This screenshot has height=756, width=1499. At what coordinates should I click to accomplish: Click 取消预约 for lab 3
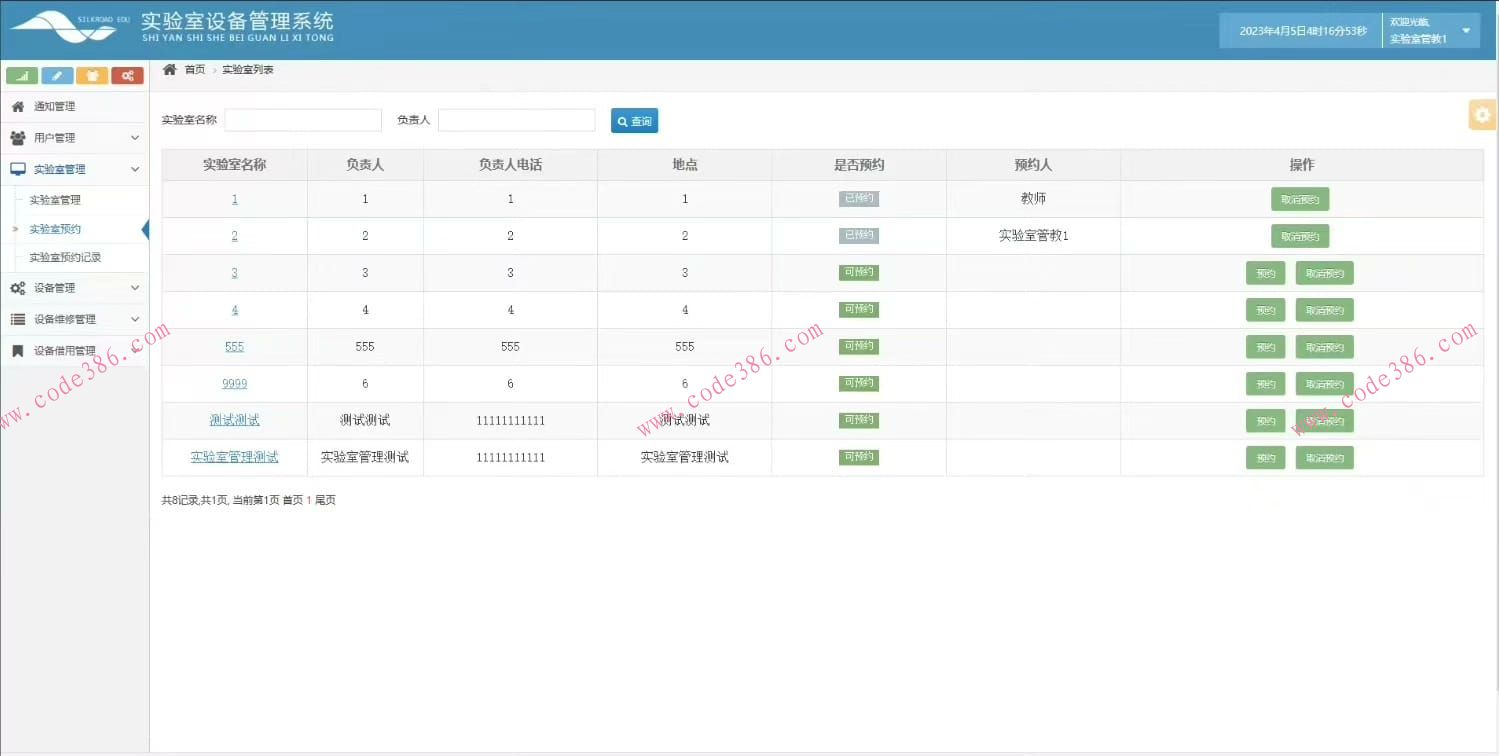coord(1325,273)
